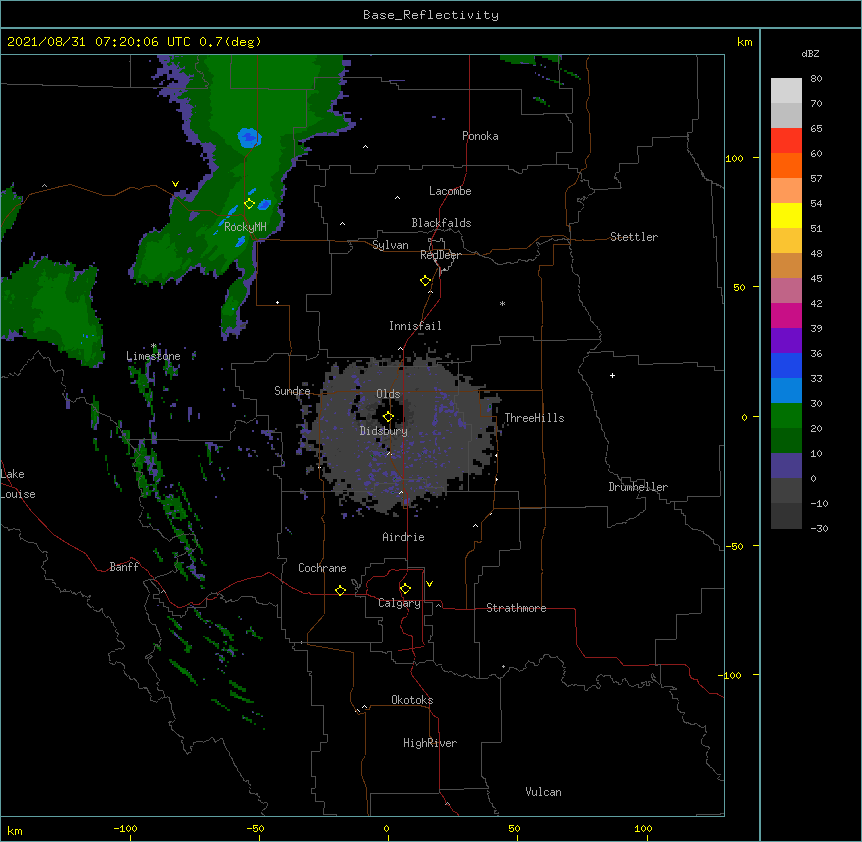Click the white plus marker west of Drumheller region
Image resolution: width=862 pixels, height=842 pixels.
[612, 375]
